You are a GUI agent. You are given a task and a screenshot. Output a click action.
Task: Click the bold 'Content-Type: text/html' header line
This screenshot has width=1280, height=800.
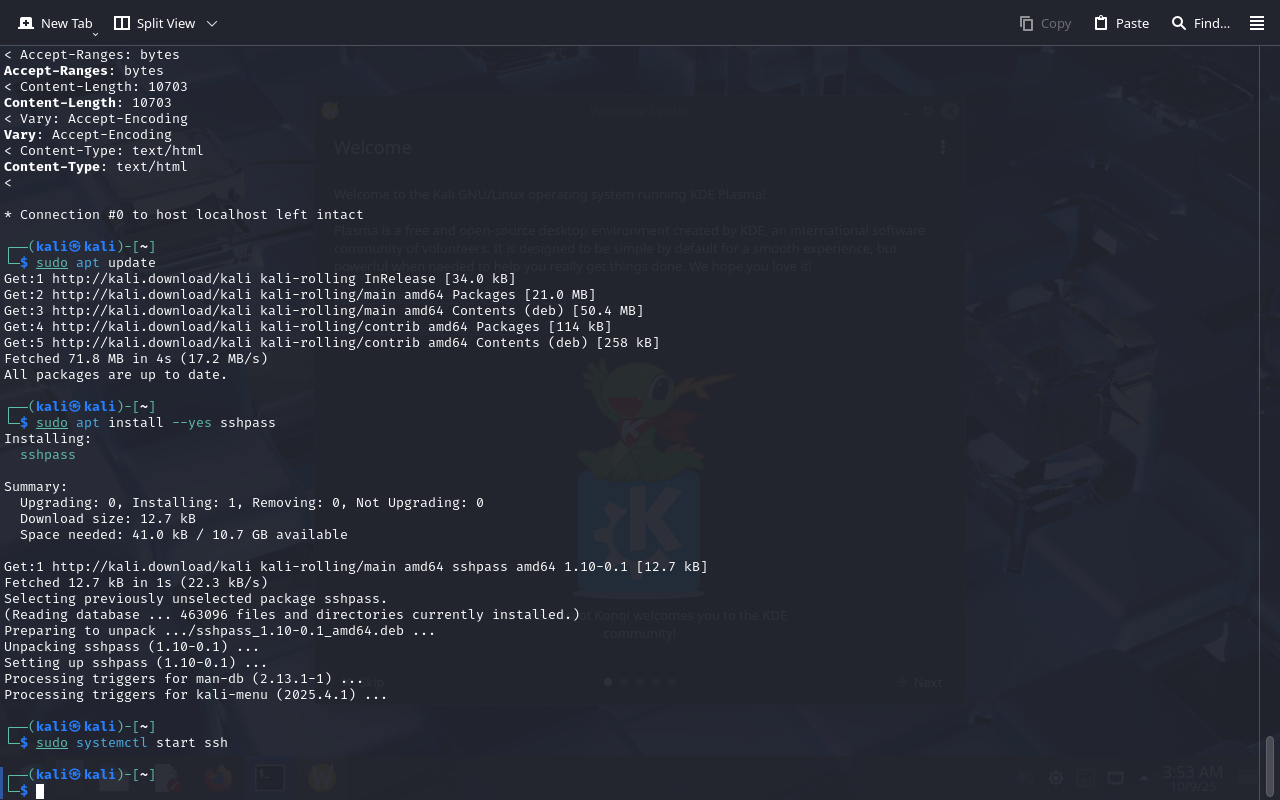[x=96, y=167]
